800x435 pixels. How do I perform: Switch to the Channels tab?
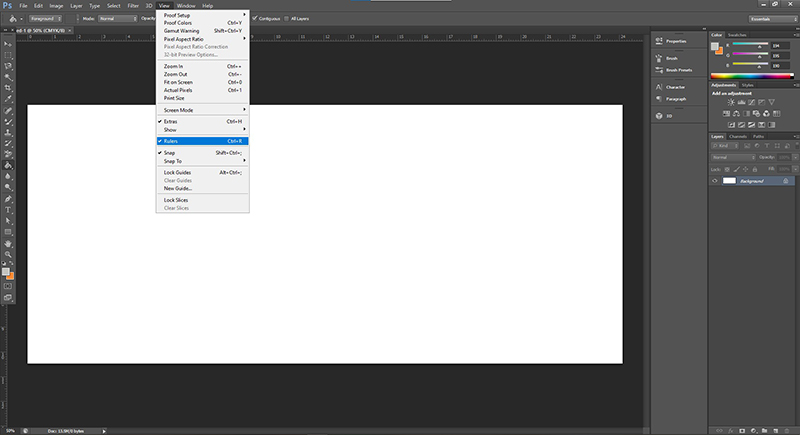click(737, 136)
